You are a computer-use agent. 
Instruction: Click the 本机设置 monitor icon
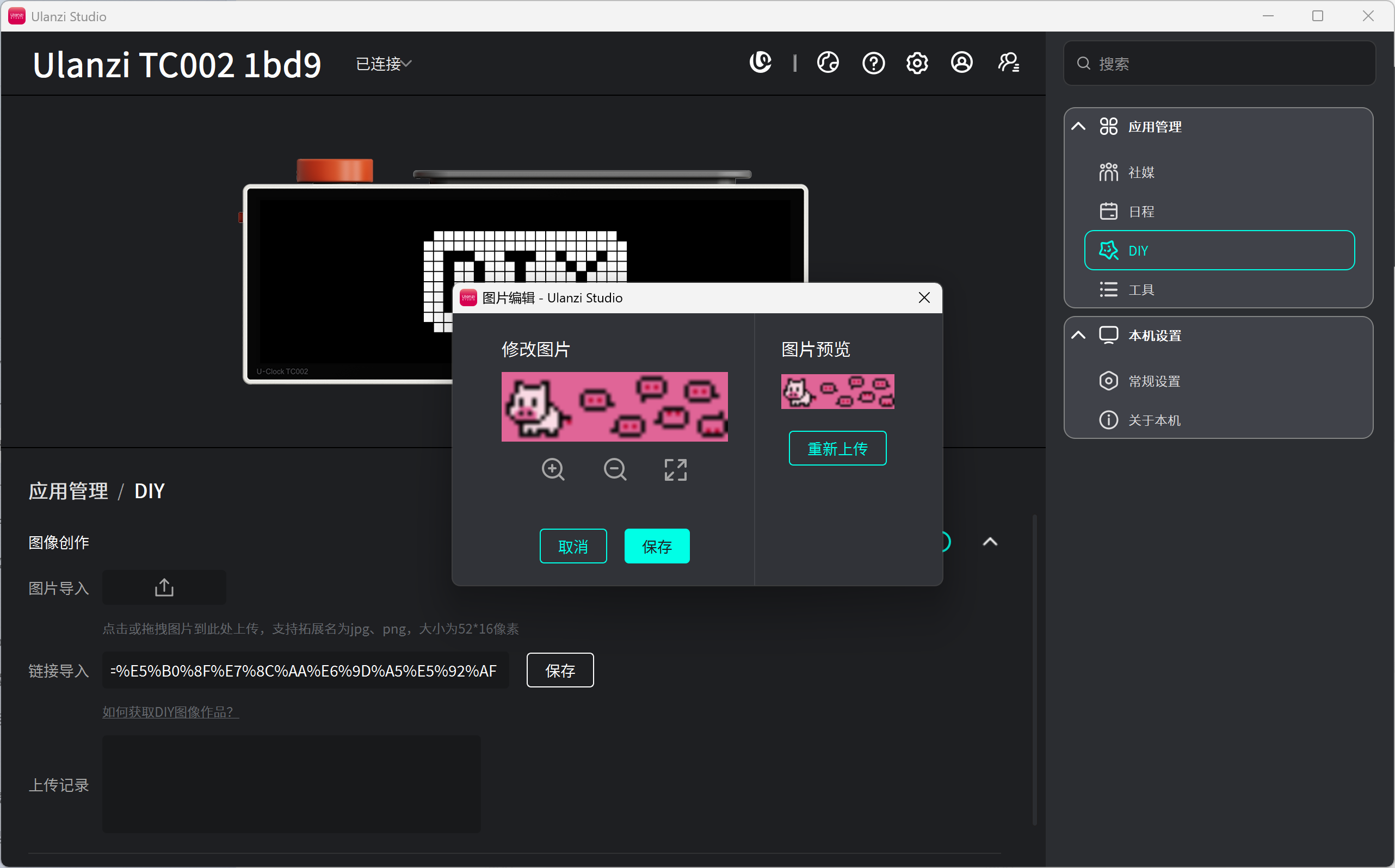coord(1108,335)
